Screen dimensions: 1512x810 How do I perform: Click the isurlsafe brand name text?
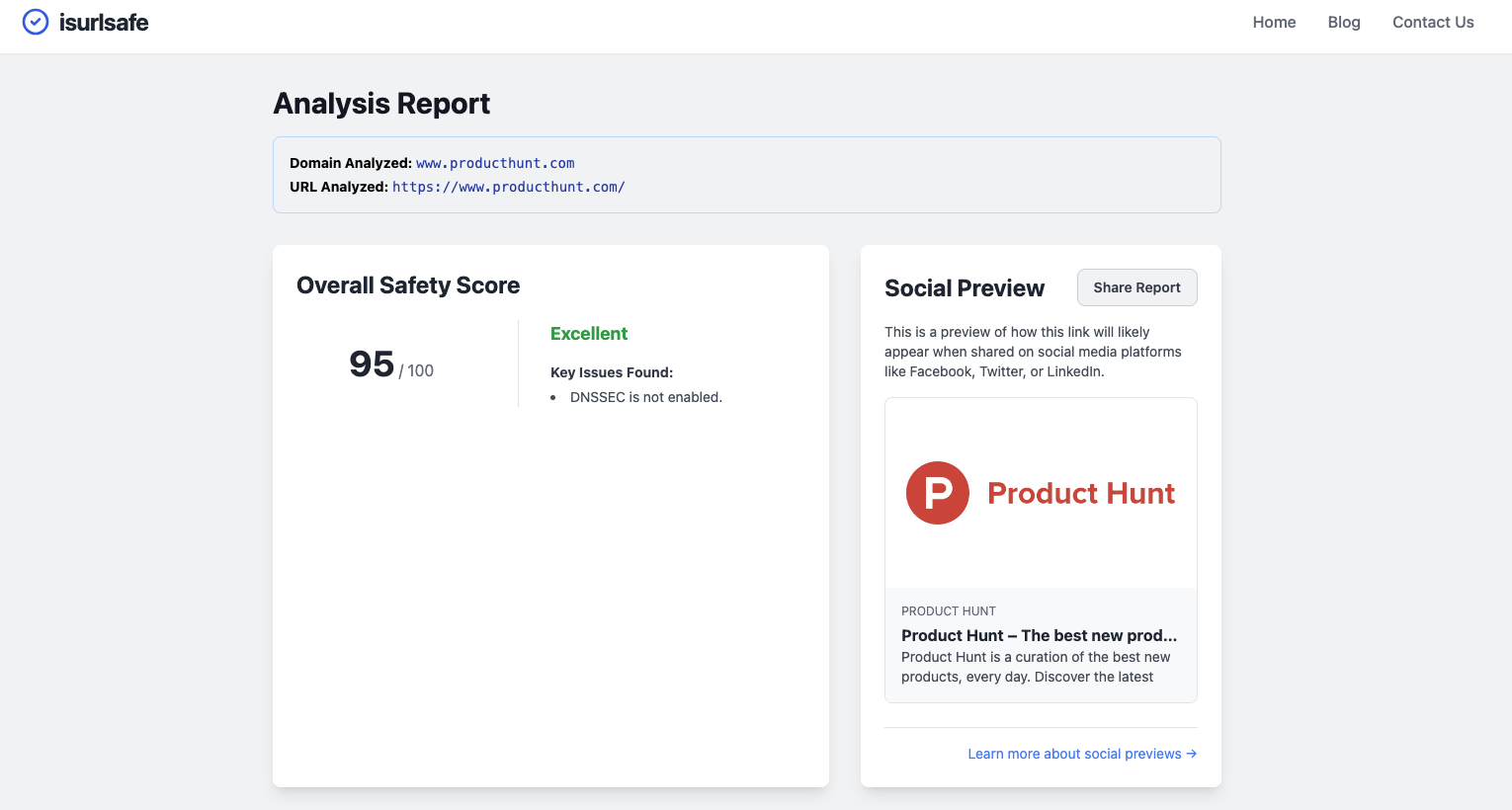pyautogui.click(x=104, y=23)
